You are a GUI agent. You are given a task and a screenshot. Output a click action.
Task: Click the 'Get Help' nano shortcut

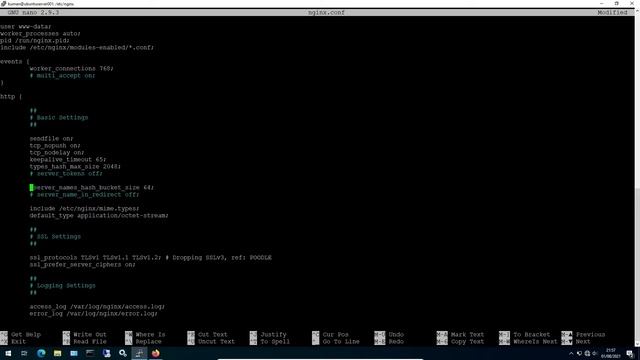click(26, 334)
